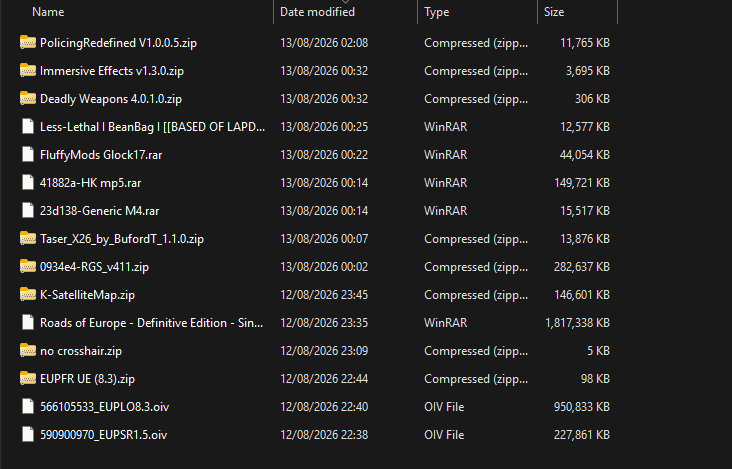Viewport: 732px width, 469px height.
Task: Click the date 13/08/2026 02:08
Action: [324, 43]
